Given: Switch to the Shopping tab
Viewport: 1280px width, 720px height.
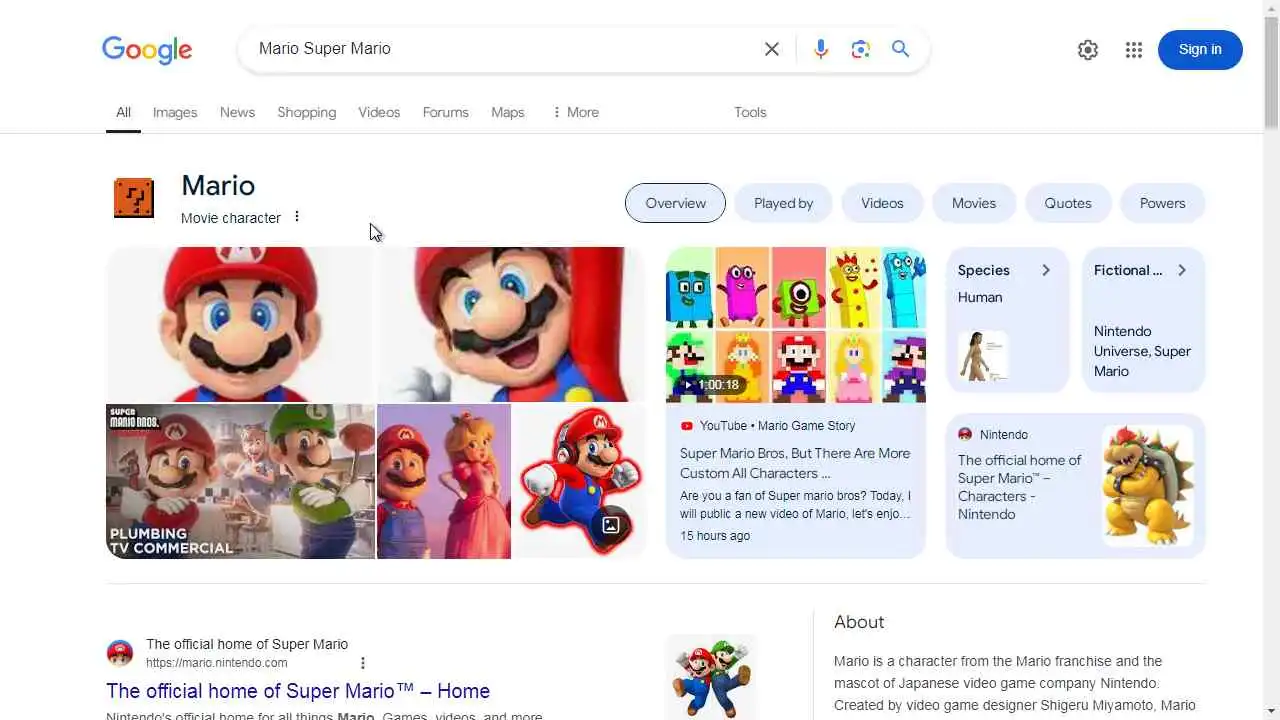Looking at the screenshot, I should pyautogui.click(x=306, y=112).
